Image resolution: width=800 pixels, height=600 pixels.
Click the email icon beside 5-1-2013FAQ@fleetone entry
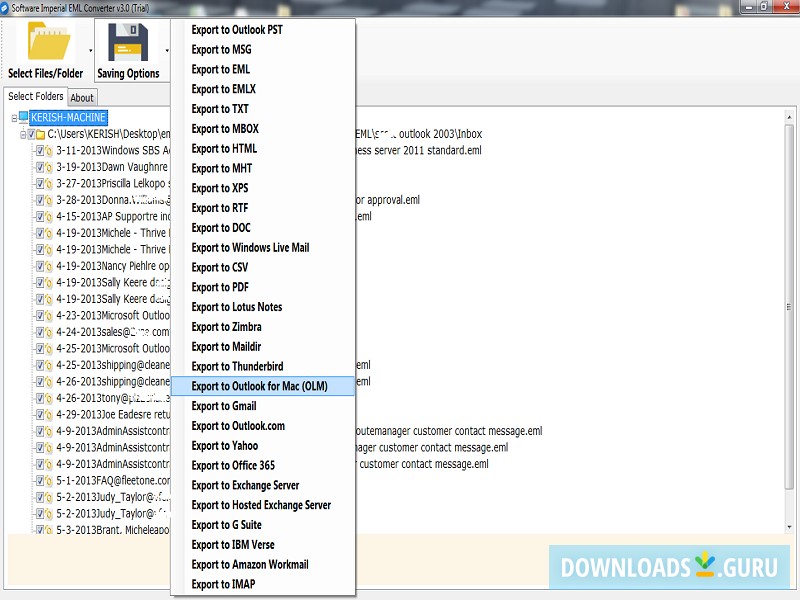48,480
